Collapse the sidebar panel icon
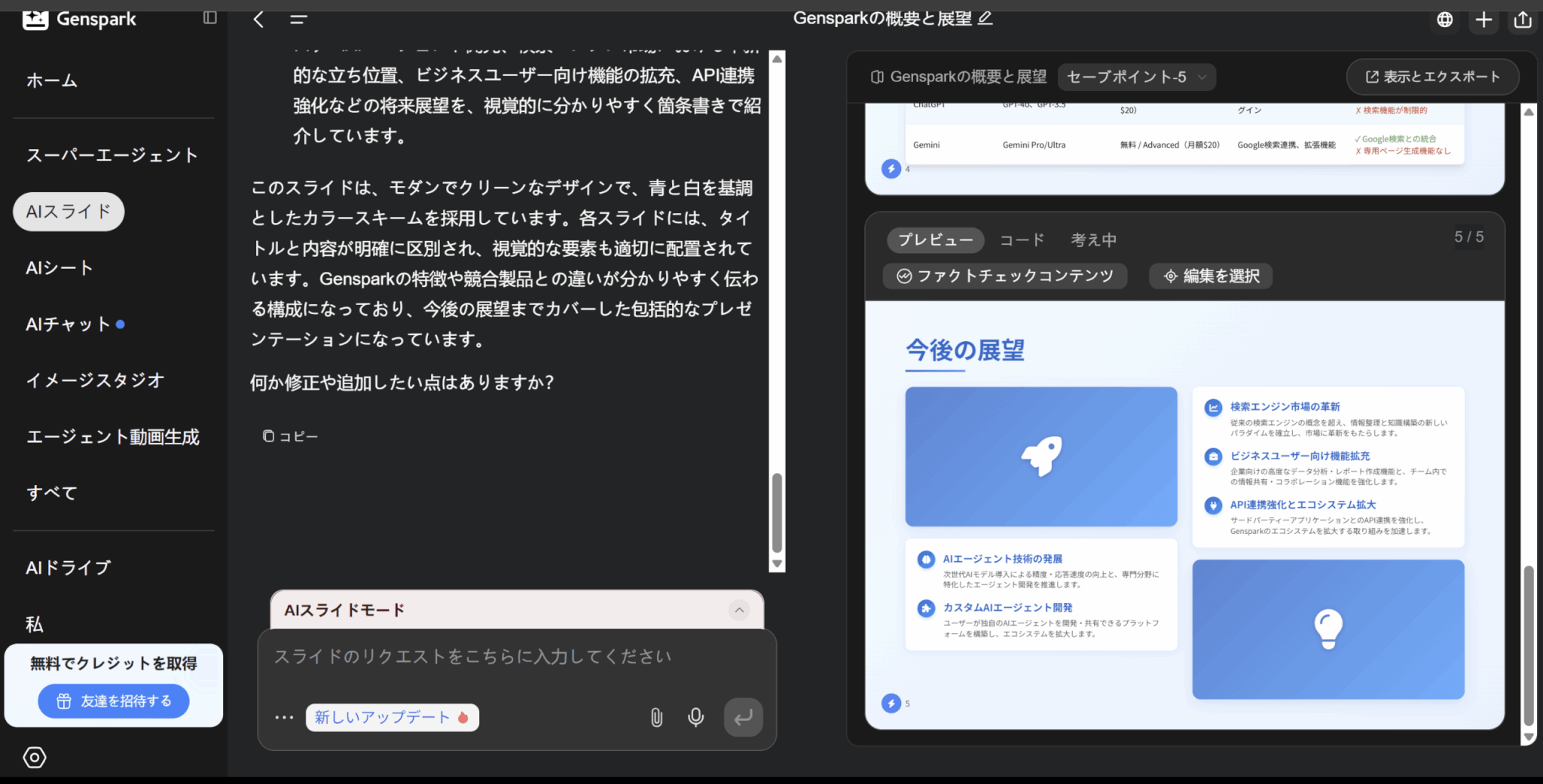Image resolution: width=1543 pixels, height=784 pixels. (210, 17)
